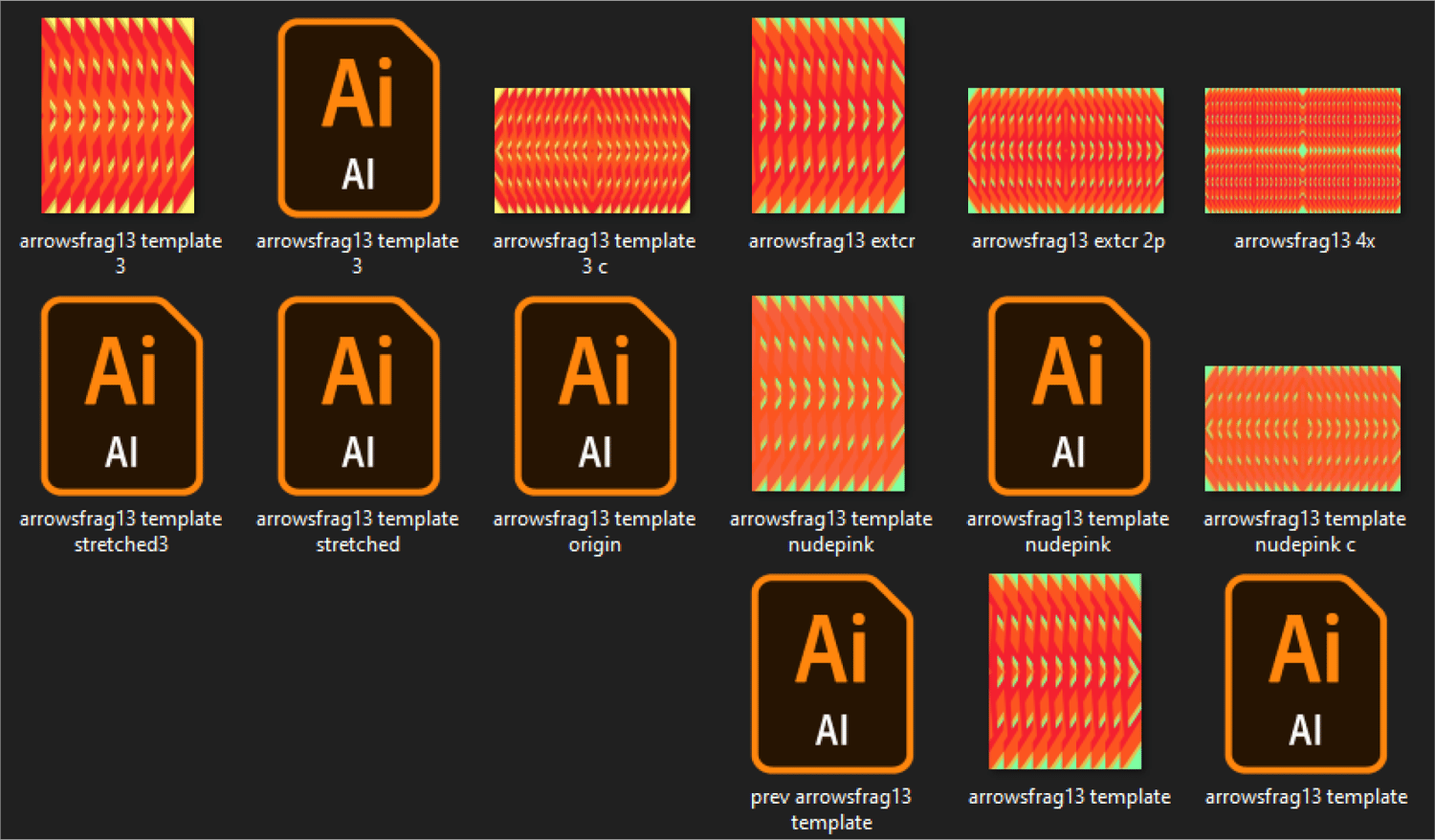Select the 'arrowsfrag13 template nudepink c' image thumbnail
Viewport: 1435px width, 840px height.
pos(1303,429)
